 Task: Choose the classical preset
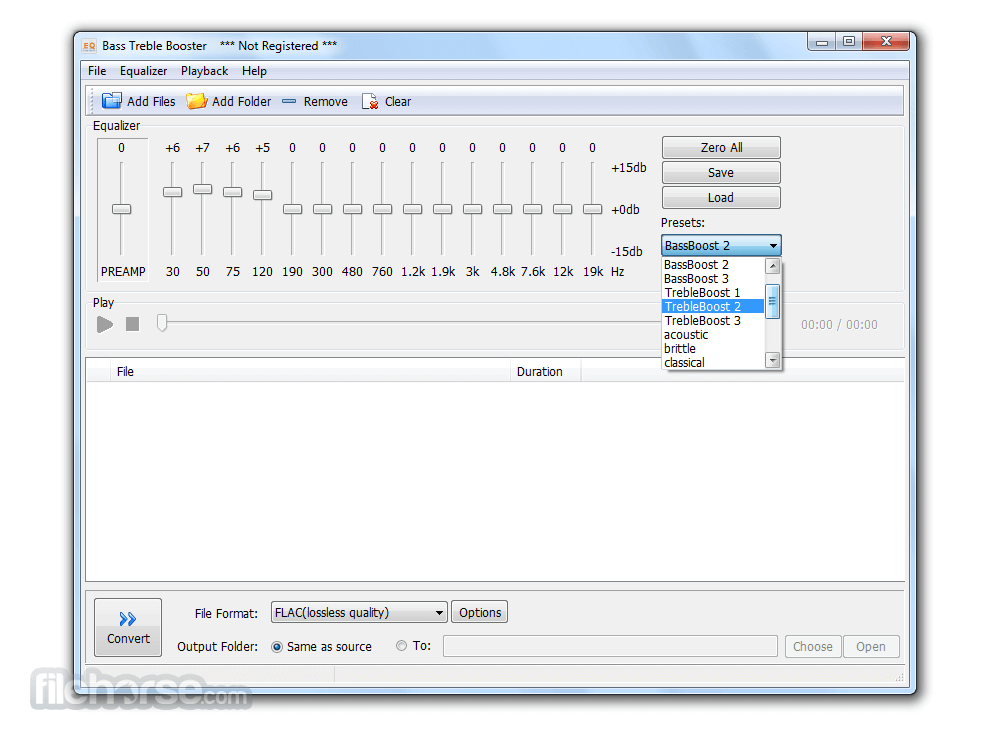tap(713, 362)
